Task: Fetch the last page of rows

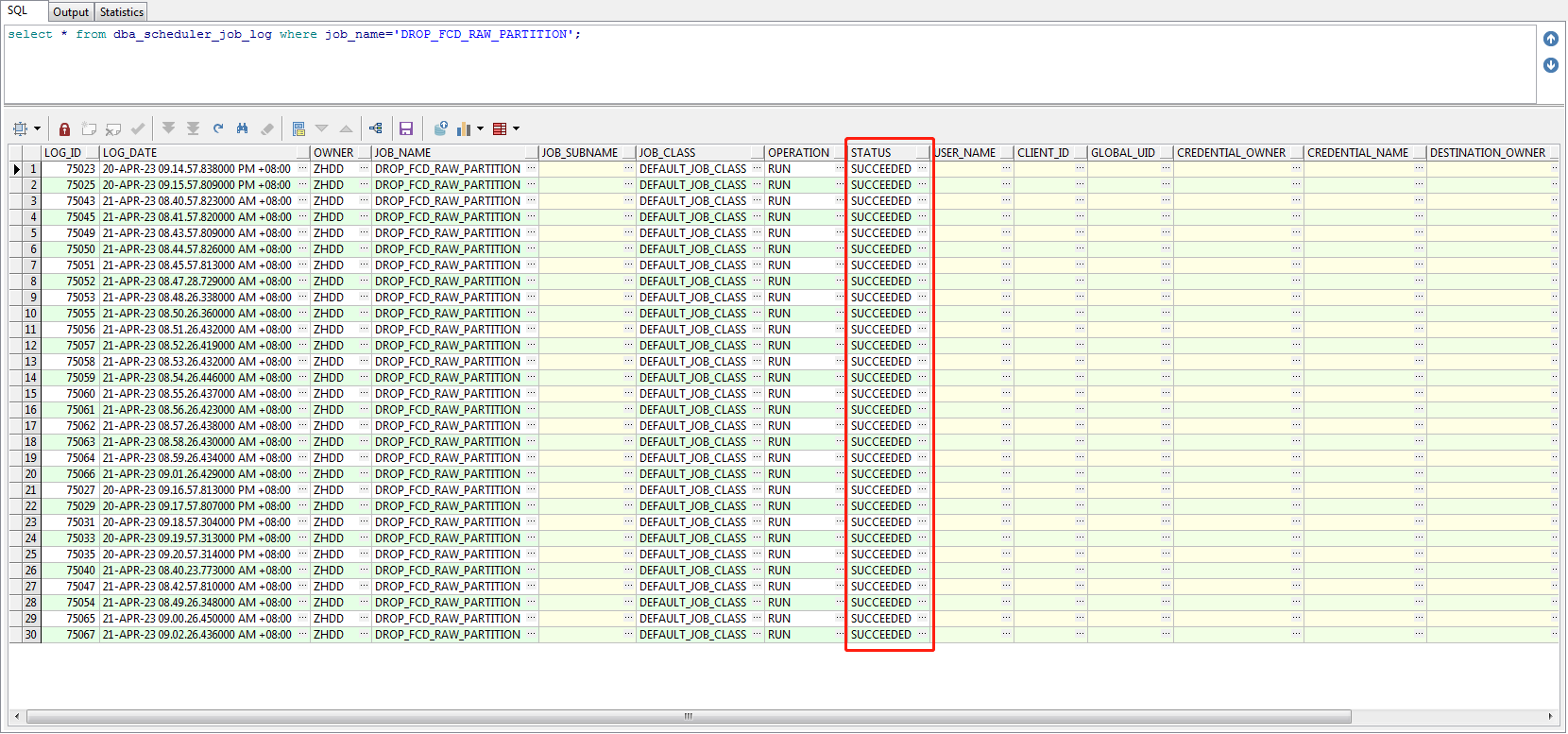Action: click(193, 128)
